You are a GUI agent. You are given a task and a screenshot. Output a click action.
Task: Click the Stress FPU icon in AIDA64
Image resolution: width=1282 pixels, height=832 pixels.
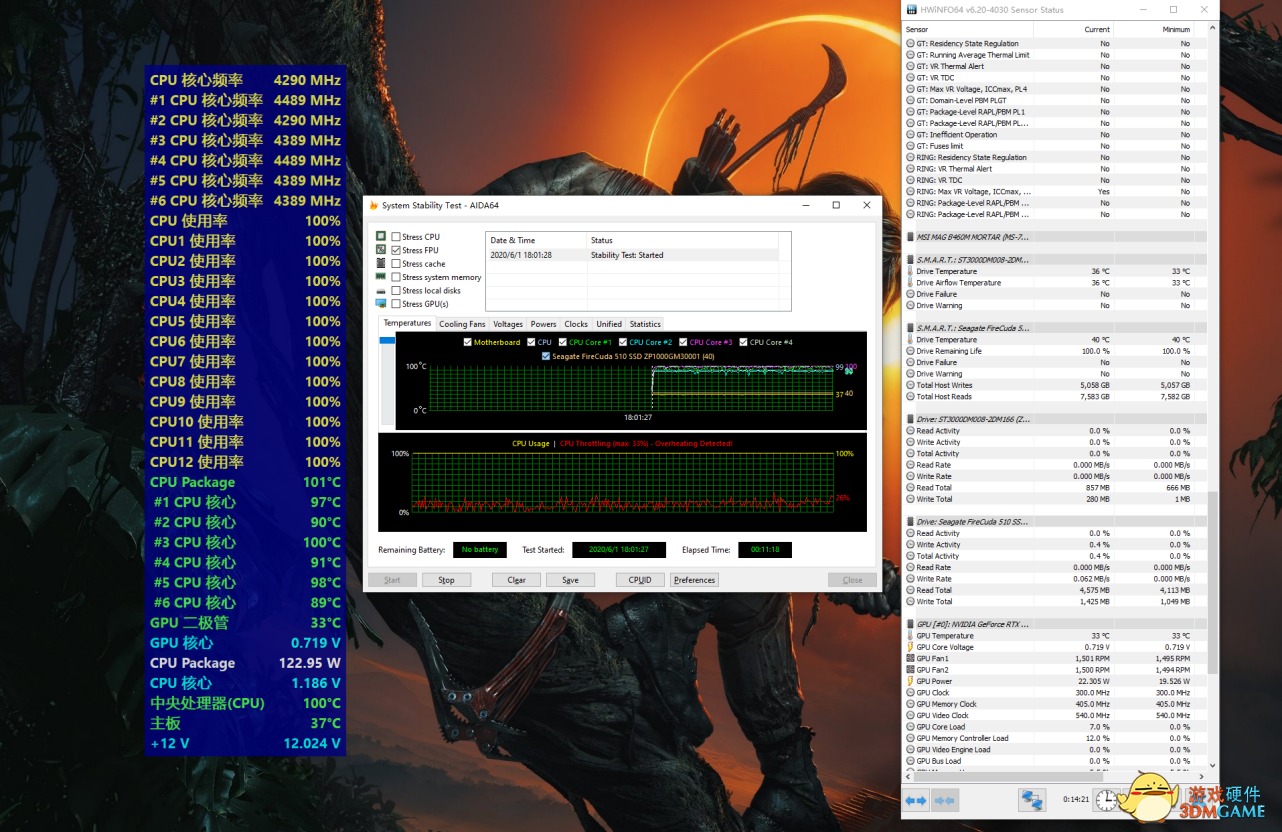click(381, 250)
